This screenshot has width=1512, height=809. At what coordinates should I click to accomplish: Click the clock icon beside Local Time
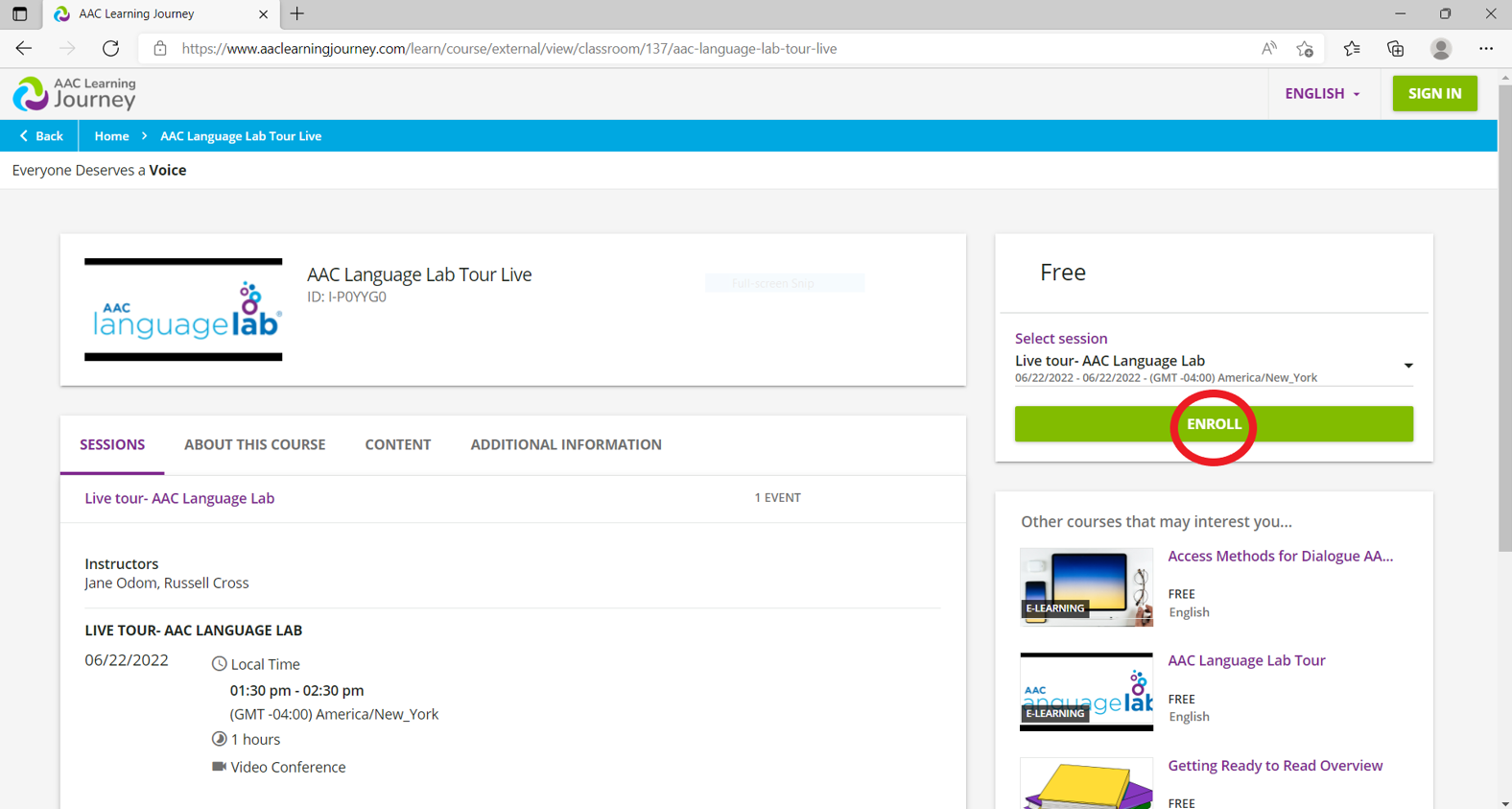click(x=219, y=664)
